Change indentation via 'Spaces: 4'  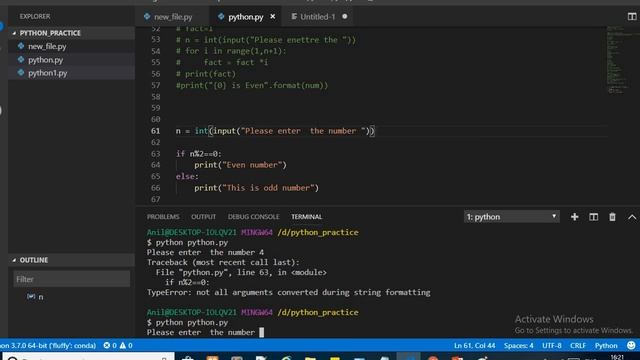(x=518, y=345)
